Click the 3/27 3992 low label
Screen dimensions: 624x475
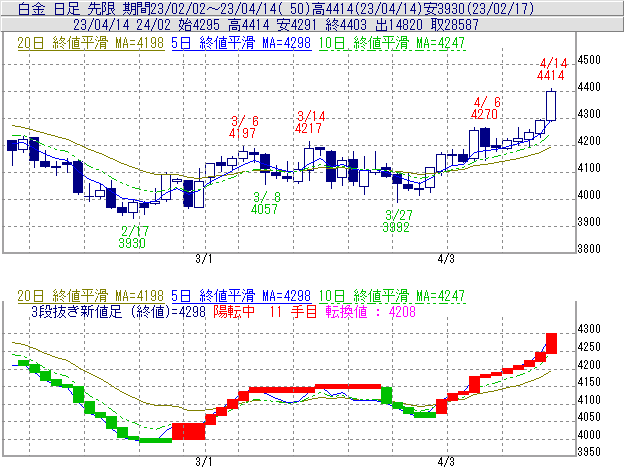coord(397,221)
